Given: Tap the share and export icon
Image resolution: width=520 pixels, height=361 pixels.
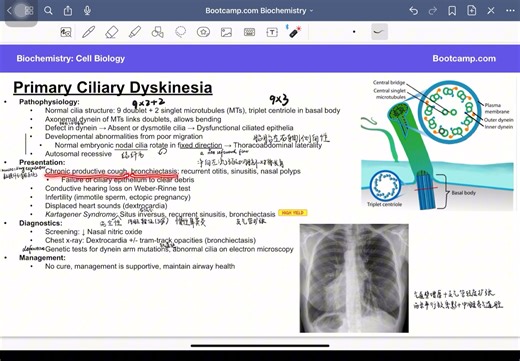Looking at the screenshot, I should (x=68, y=11).
